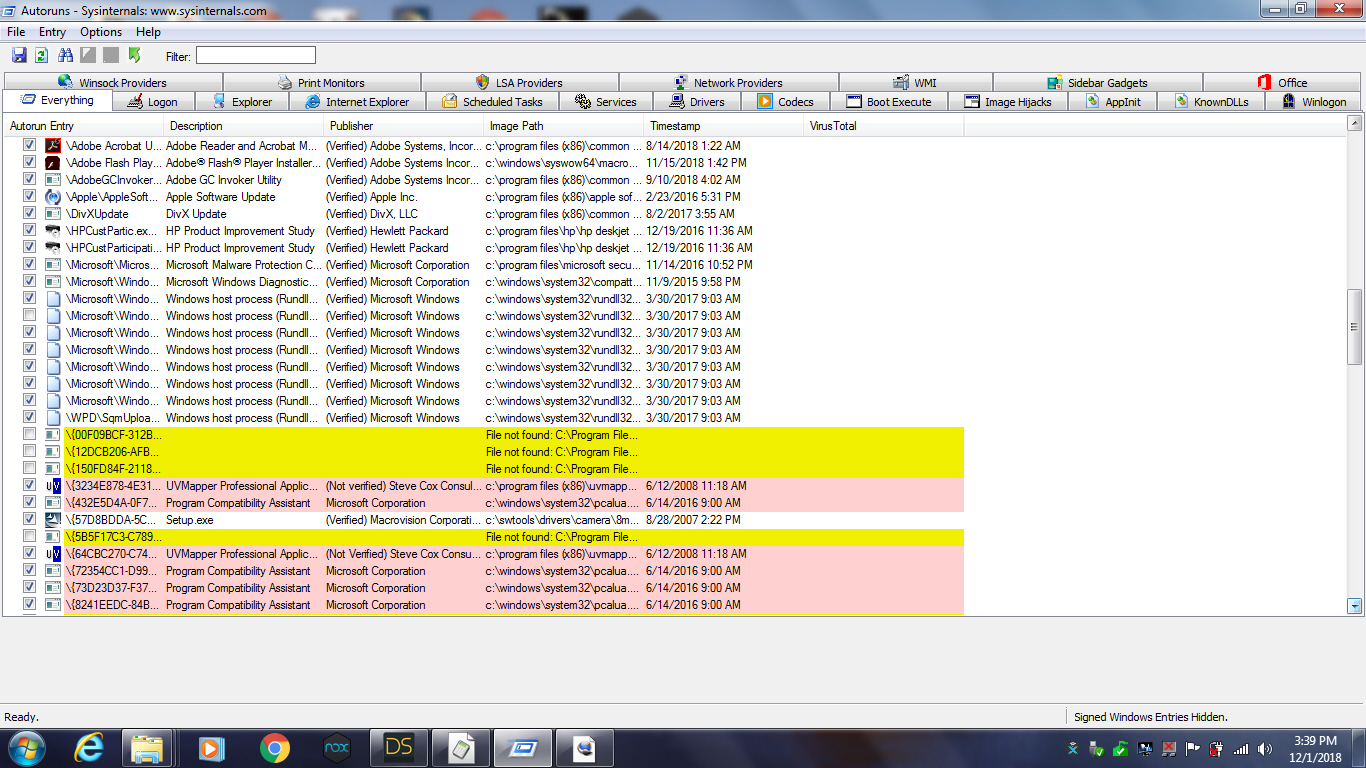Switch to the Codecs tab
1366x768 pixels.
pos(785,102)
